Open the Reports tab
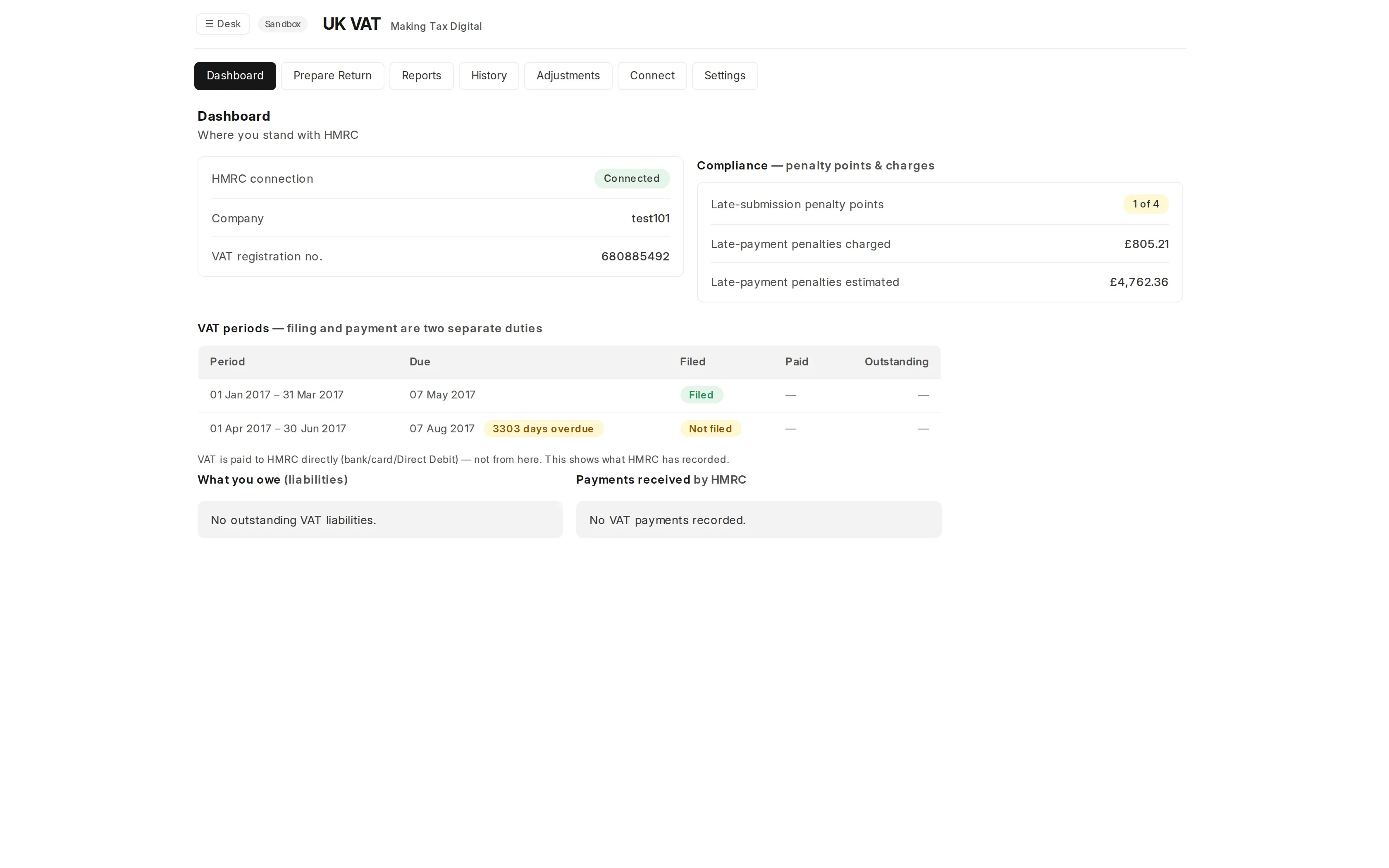This screenshot has width=1389, height=868. click(421, 76)
